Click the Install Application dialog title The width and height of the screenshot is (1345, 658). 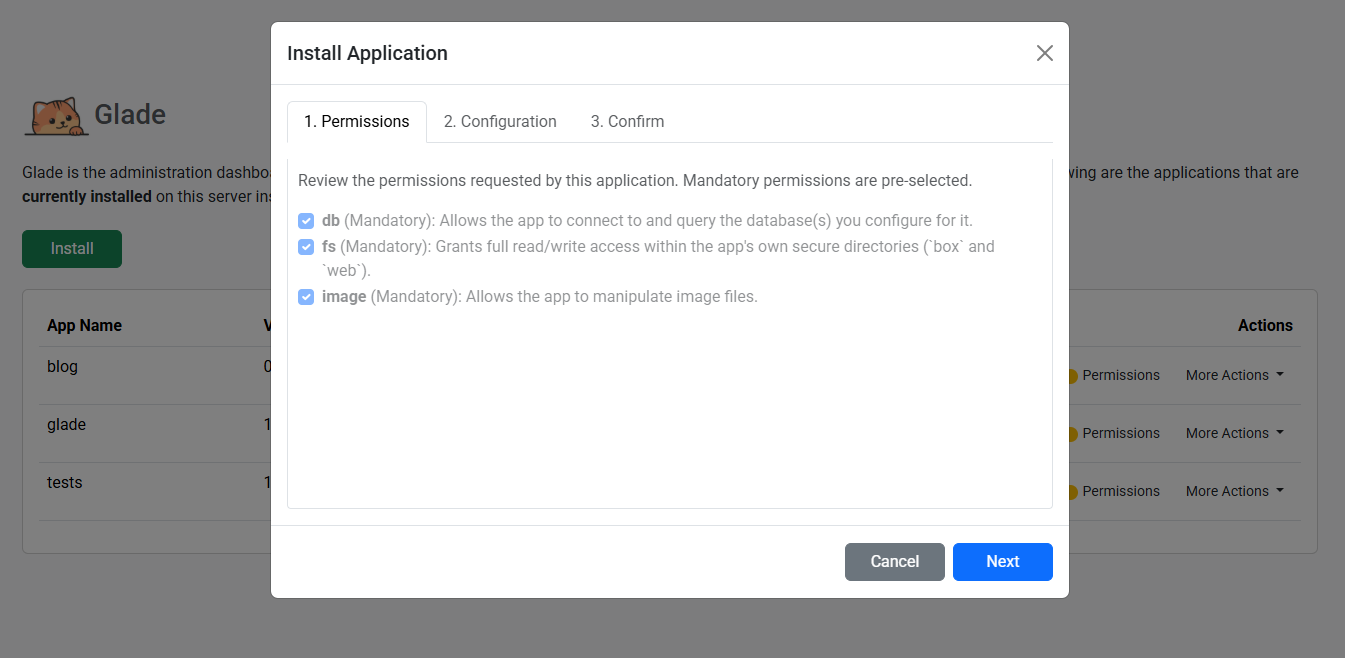click(367, 54)
